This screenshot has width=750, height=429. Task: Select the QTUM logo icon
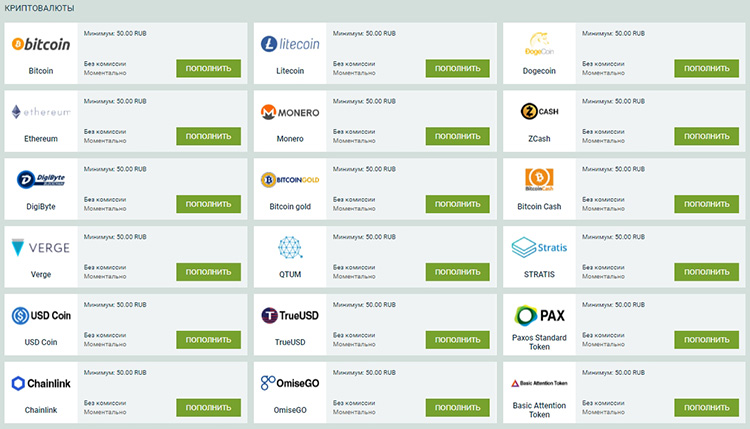[290, 247]
